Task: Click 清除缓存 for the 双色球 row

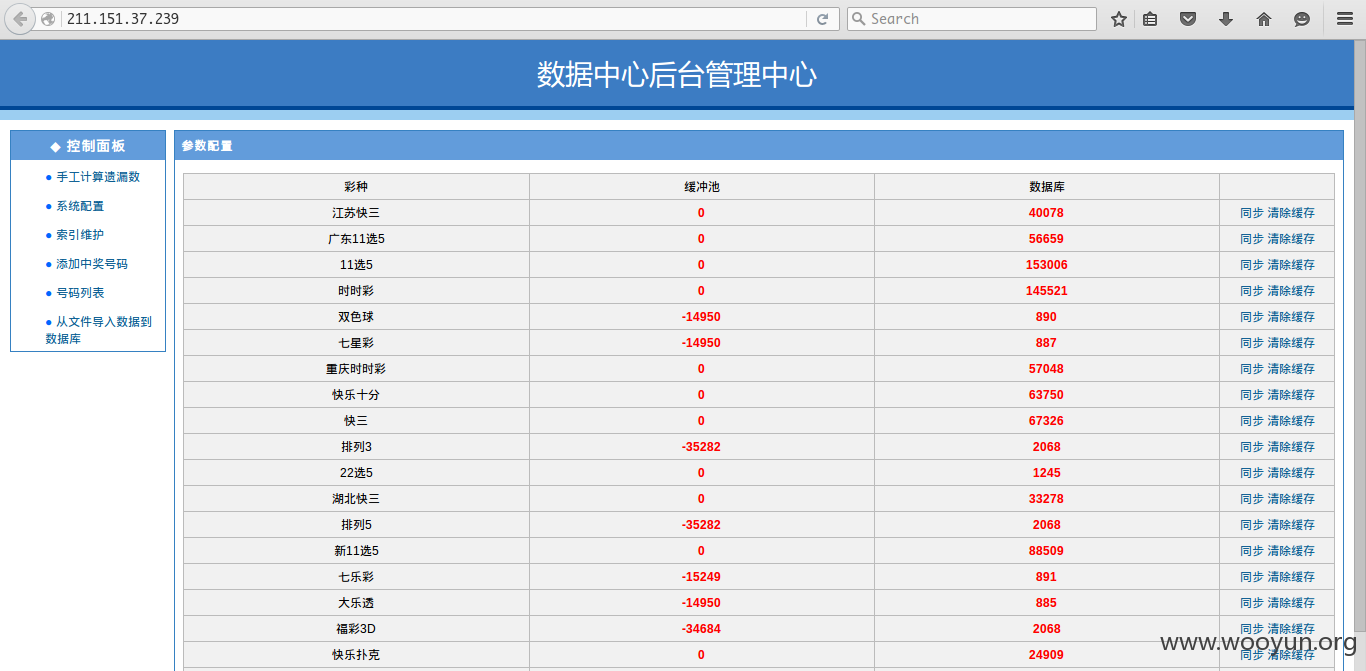Action: tap(1291, 317)
